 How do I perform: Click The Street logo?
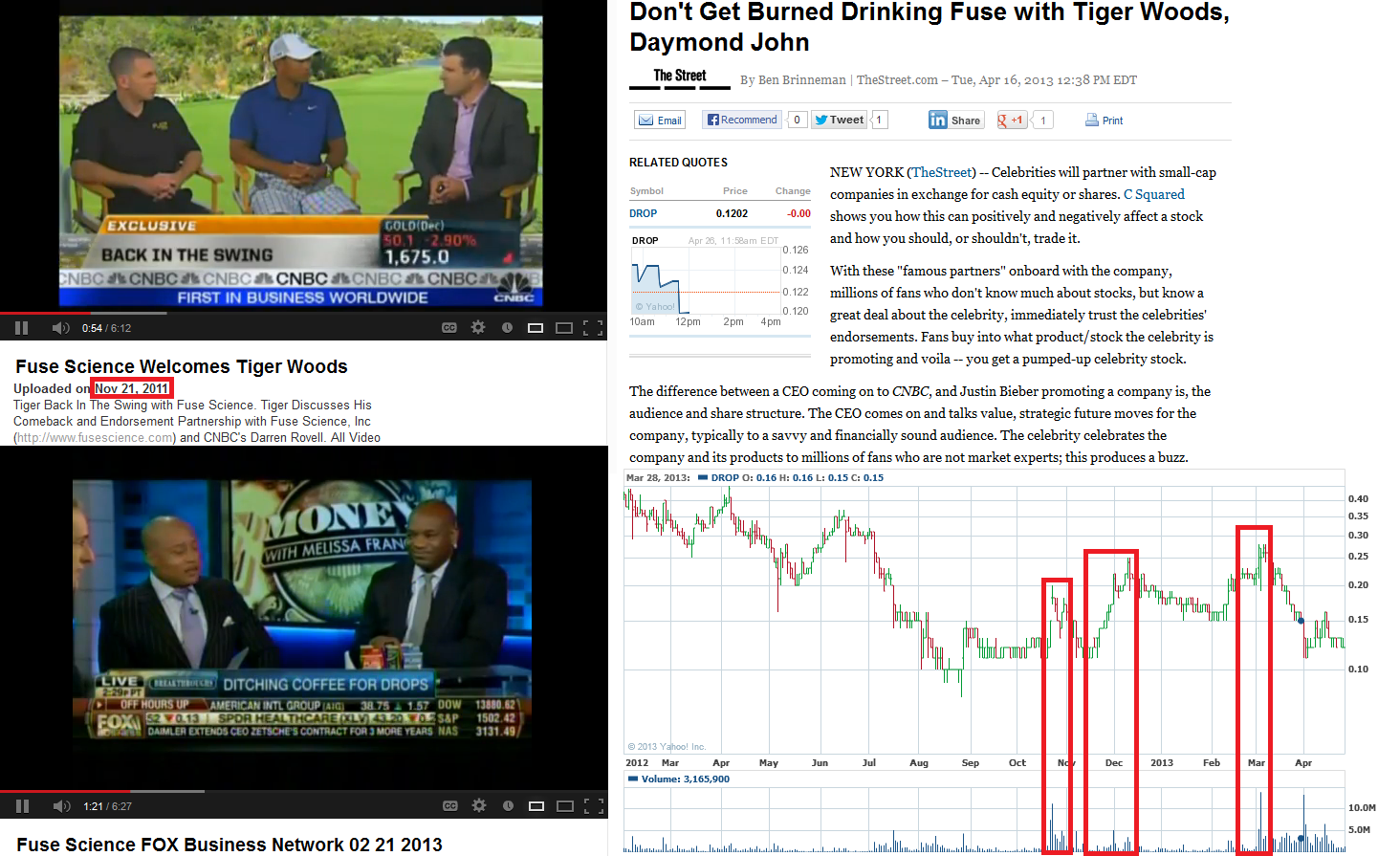[680, 77]
